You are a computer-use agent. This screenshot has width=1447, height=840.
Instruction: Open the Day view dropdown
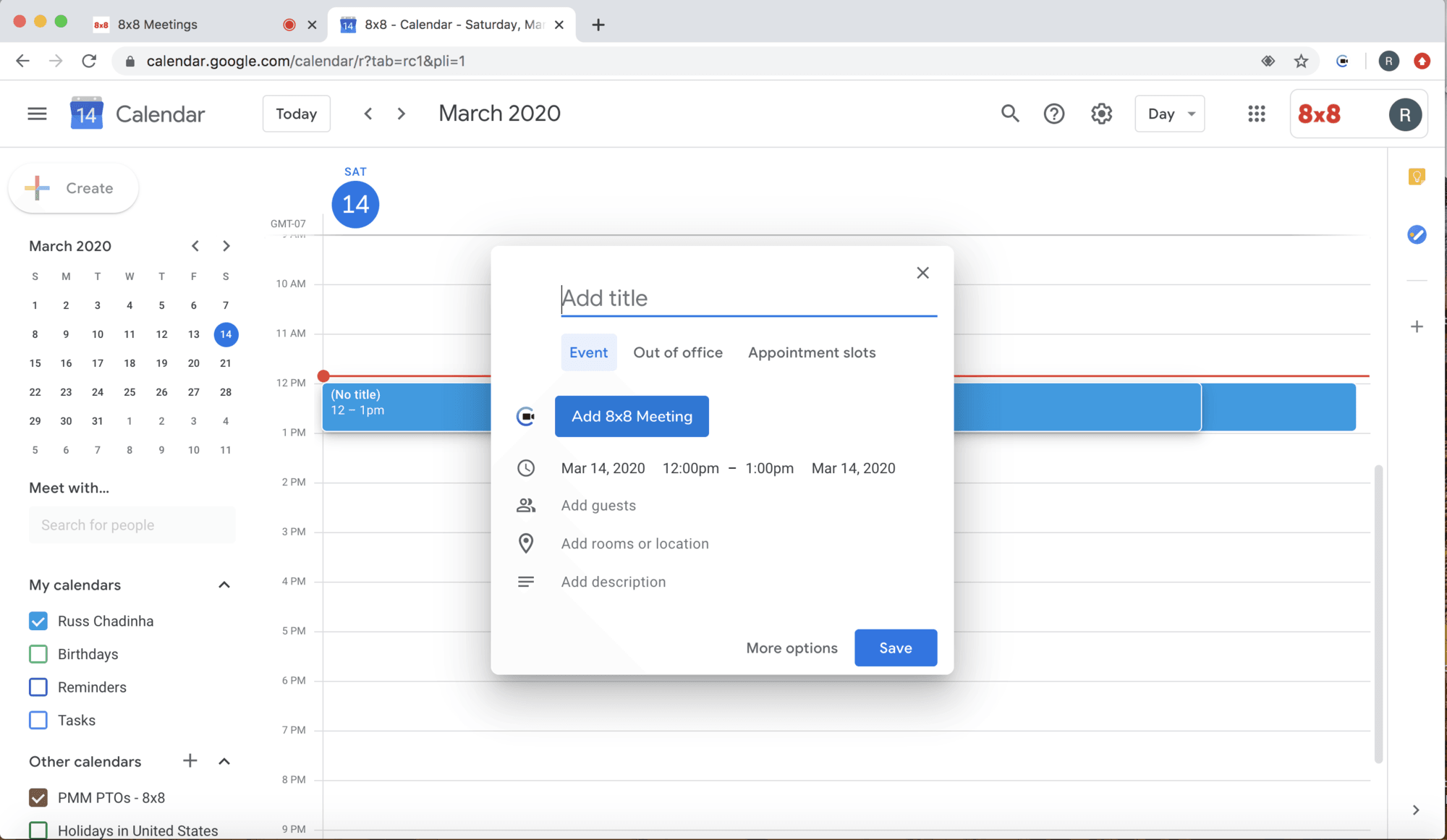coord(1169,114)
